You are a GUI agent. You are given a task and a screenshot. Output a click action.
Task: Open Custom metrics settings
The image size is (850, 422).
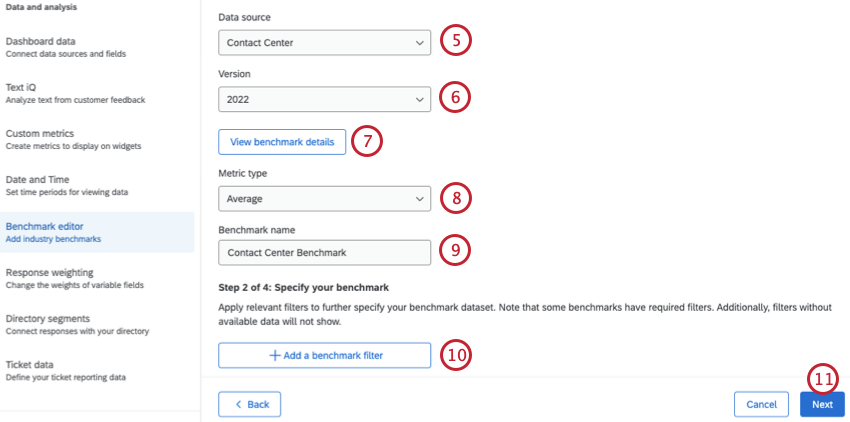[x=73, y=139]
